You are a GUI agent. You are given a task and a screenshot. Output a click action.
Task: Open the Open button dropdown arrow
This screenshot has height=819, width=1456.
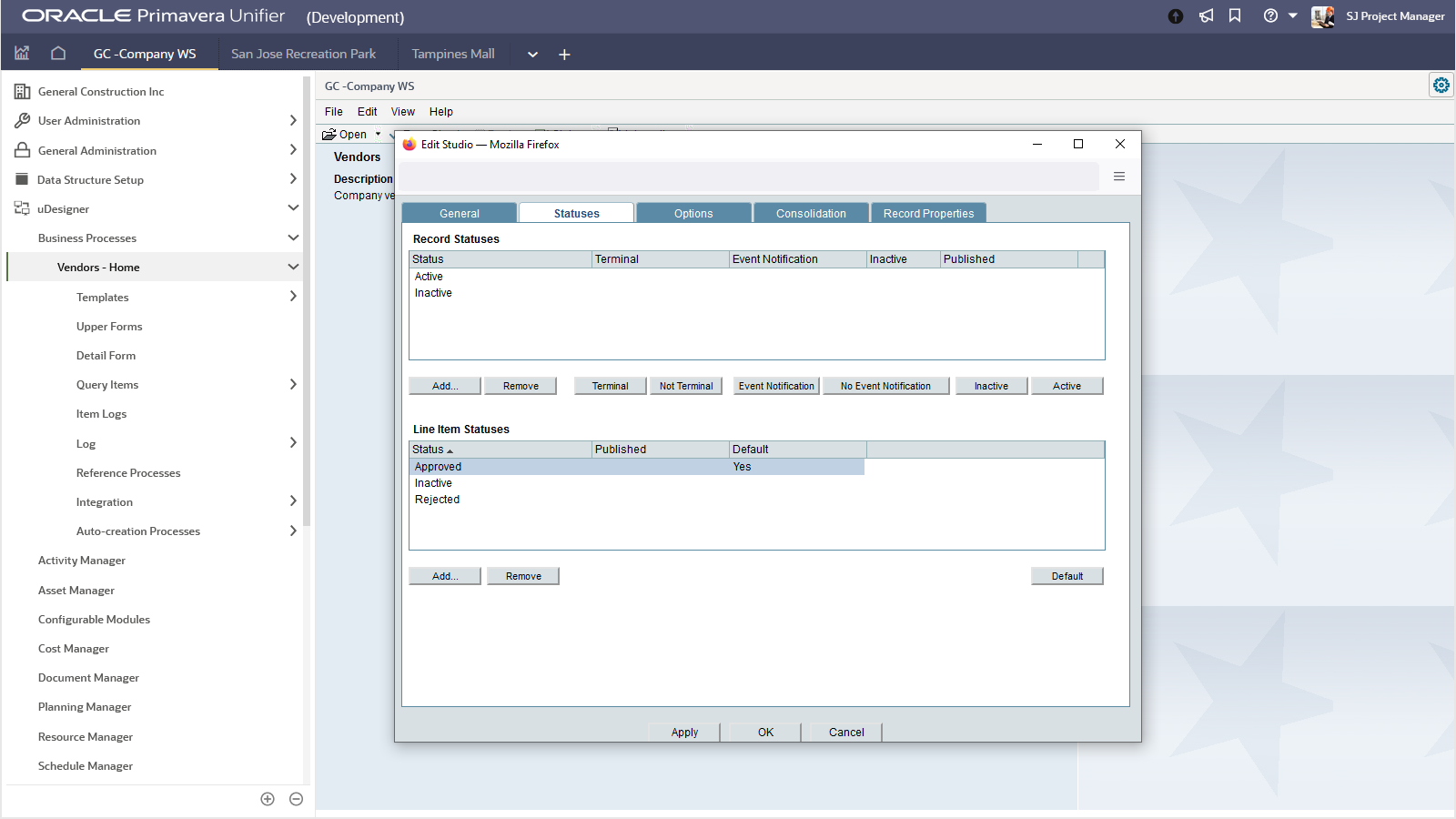(379, 134)
